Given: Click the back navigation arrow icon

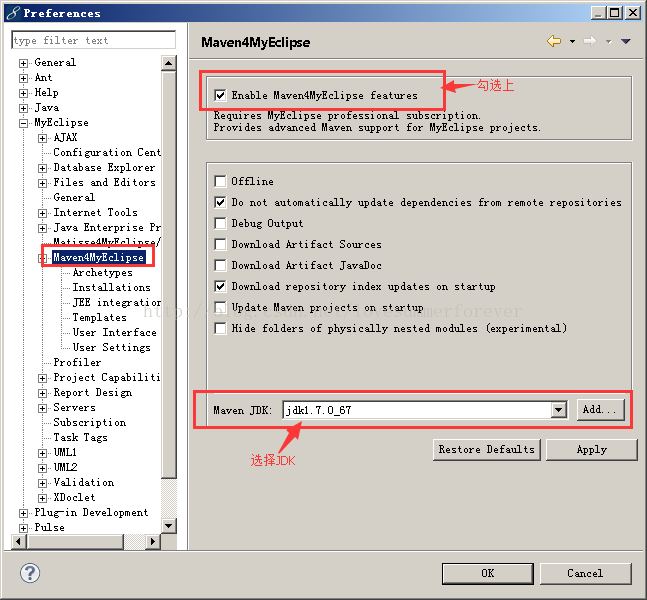Looking at the screenshot, I should tap(554, 41).
